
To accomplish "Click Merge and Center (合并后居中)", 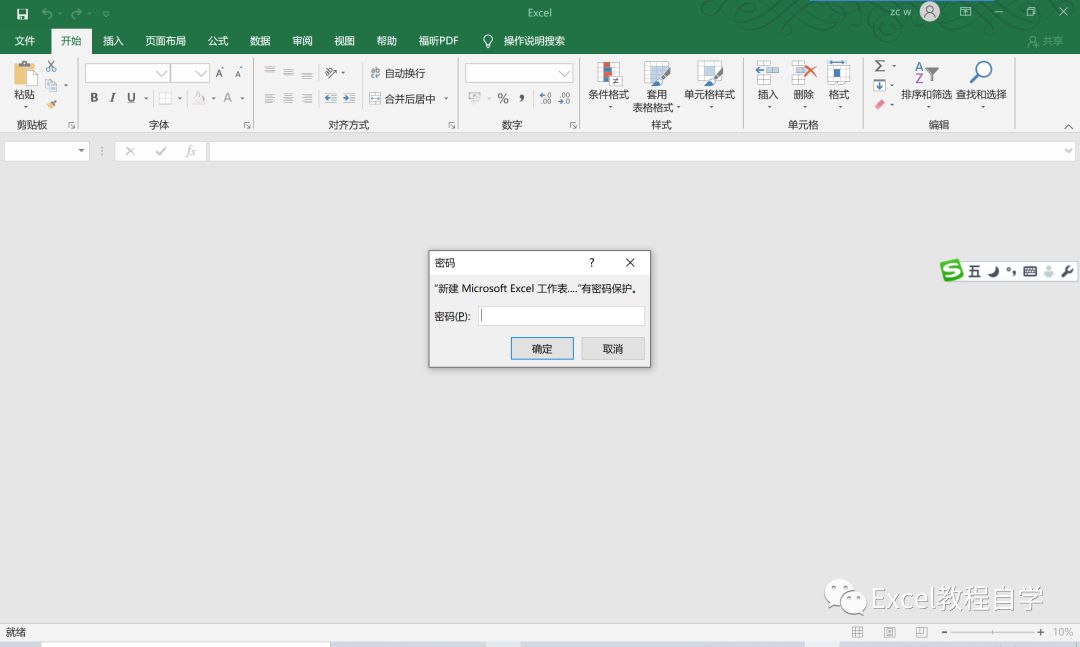I will coord(403,99).
